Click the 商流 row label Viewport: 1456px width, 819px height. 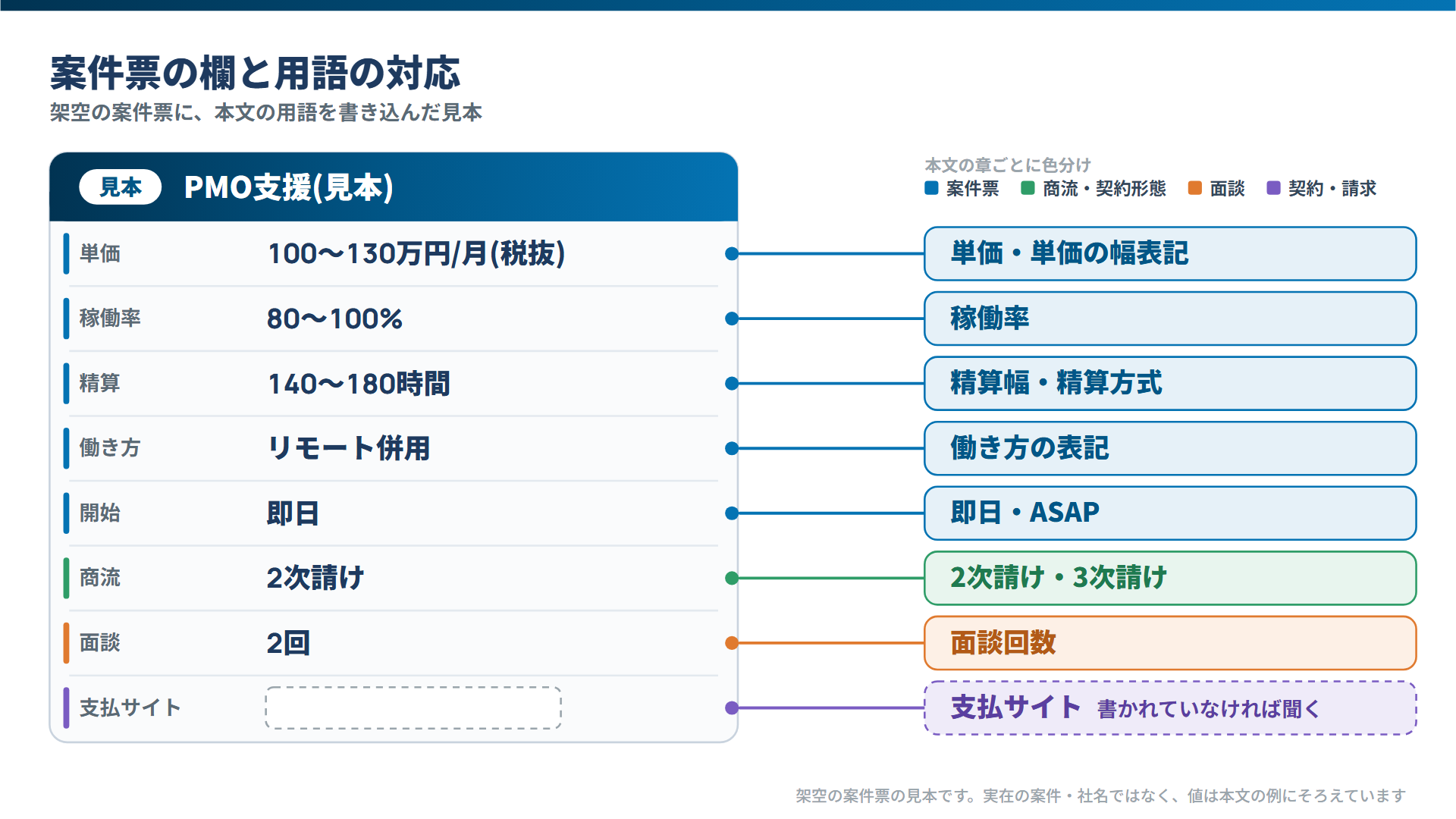pyautogui.click(x=100, y=577)
